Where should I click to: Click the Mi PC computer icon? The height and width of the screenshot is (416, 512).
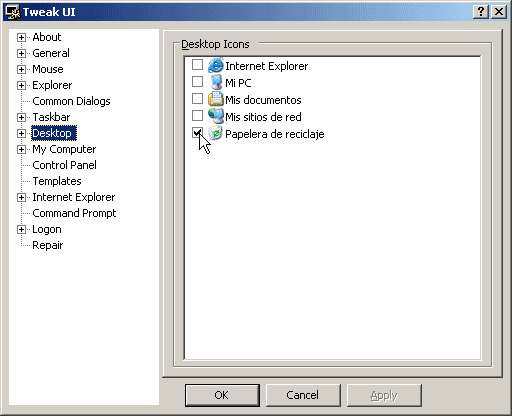tap(216, 82)
